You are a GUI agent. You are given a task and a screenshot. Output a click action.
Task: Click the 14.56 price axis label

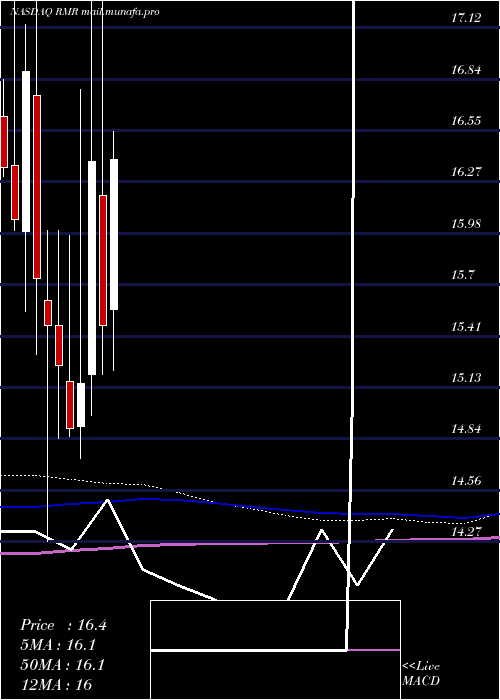pos(466,481)
